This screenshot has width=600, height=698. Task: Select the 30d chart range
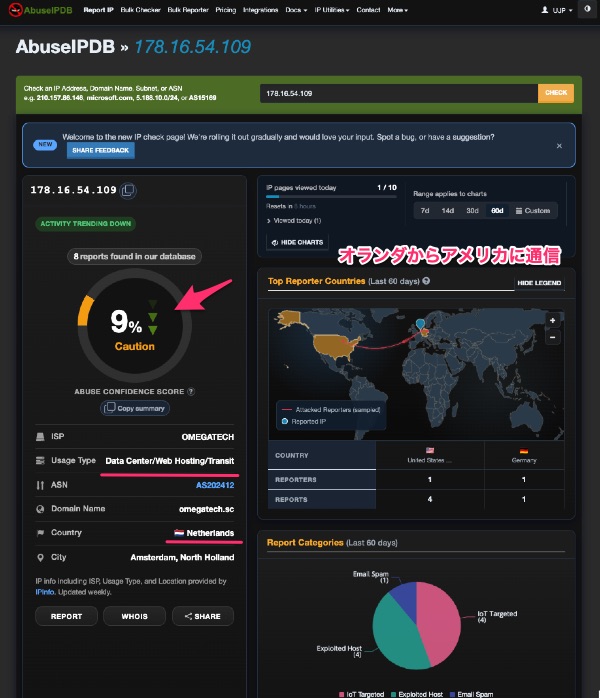point(472,211)
